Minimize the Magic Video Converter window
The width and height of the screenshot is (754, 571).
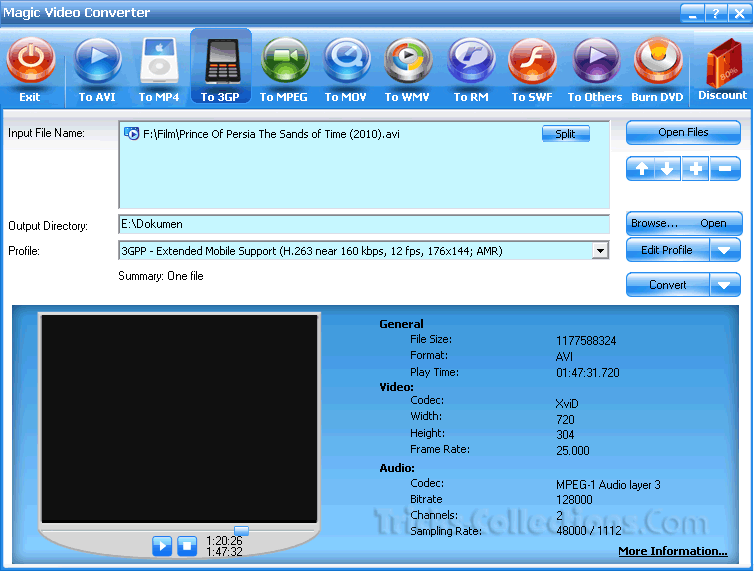(x=692, y=13)
